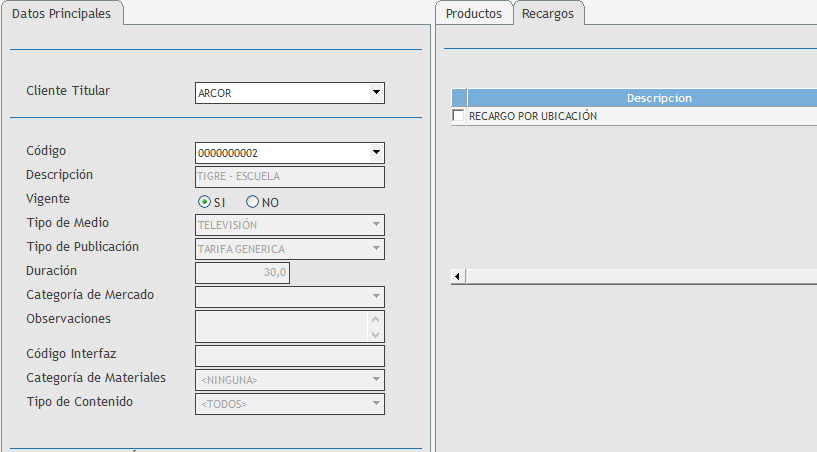
Task: Open the Código dropdown list
Action: click(x=376, y=153)
